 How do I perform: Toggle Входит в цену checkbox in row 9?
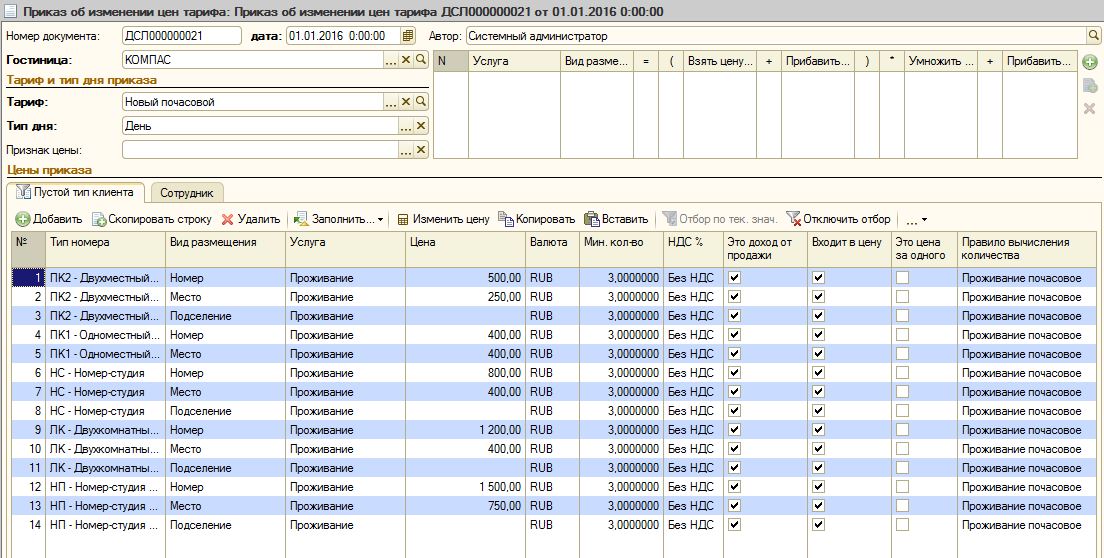point(818,429)
